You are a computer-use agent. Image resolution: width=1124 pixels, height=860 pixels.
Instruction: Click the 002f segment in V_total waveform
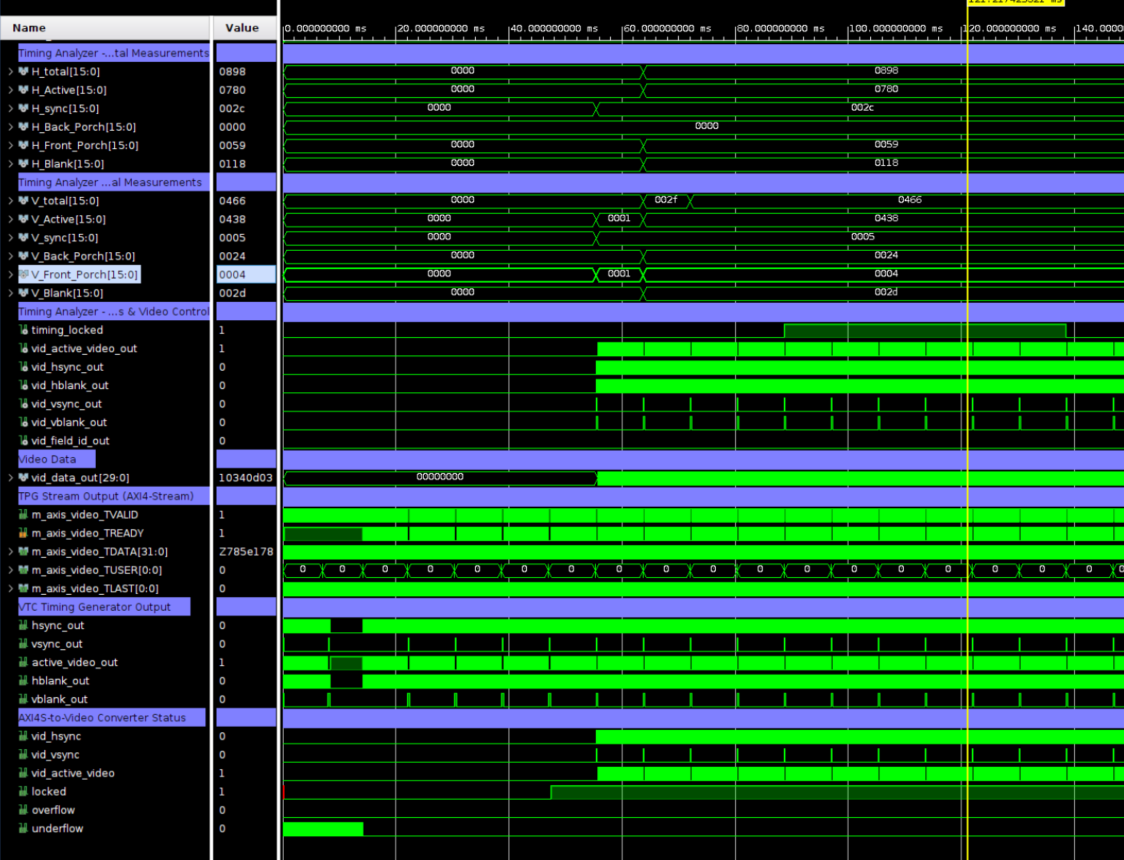coord(666,200)
